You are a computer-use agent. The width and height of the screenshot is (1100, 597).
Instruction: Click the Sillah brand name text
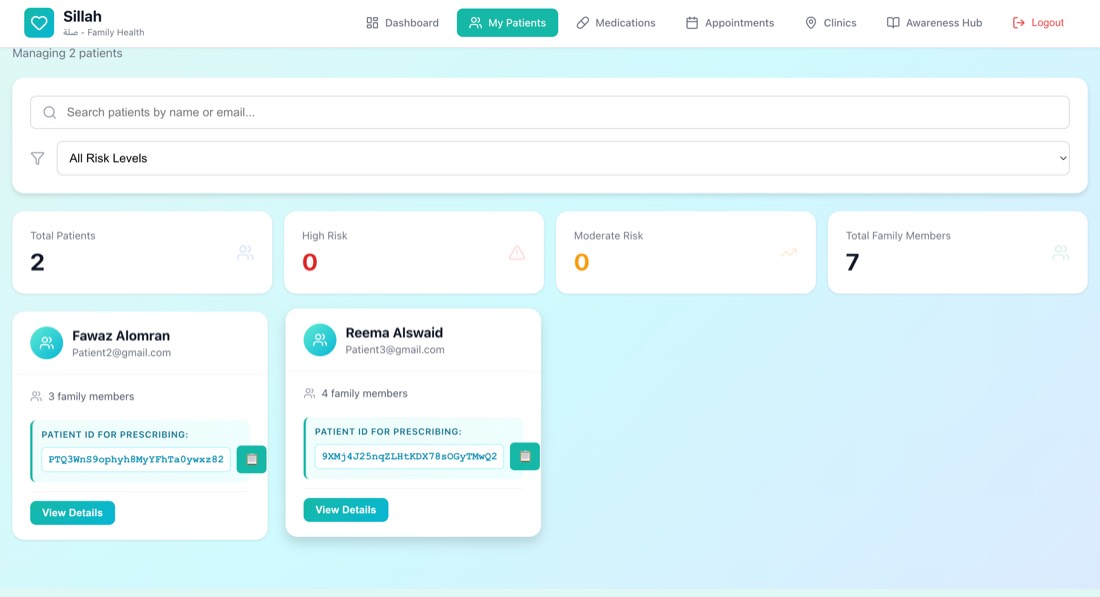click(82, 16)
